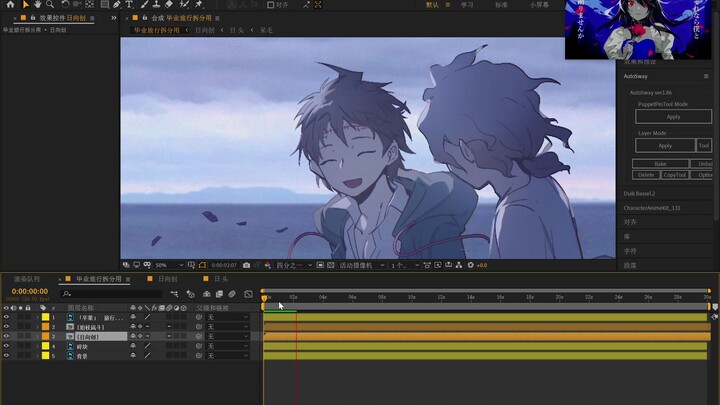Click the composition mini-flowchart icon in timeline

point(174,294)
